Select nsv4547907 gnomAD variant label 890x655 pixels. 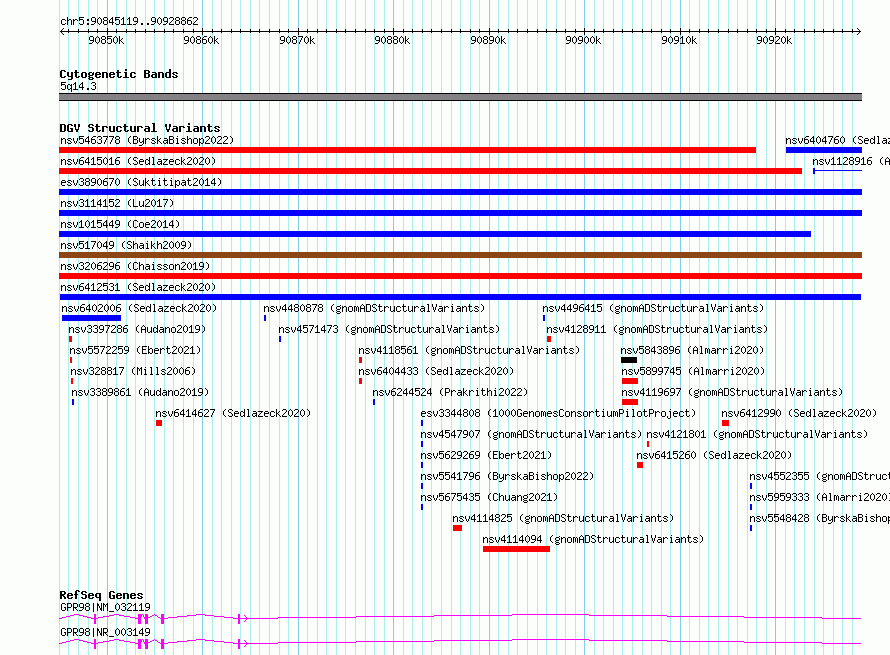coord(531,434)
